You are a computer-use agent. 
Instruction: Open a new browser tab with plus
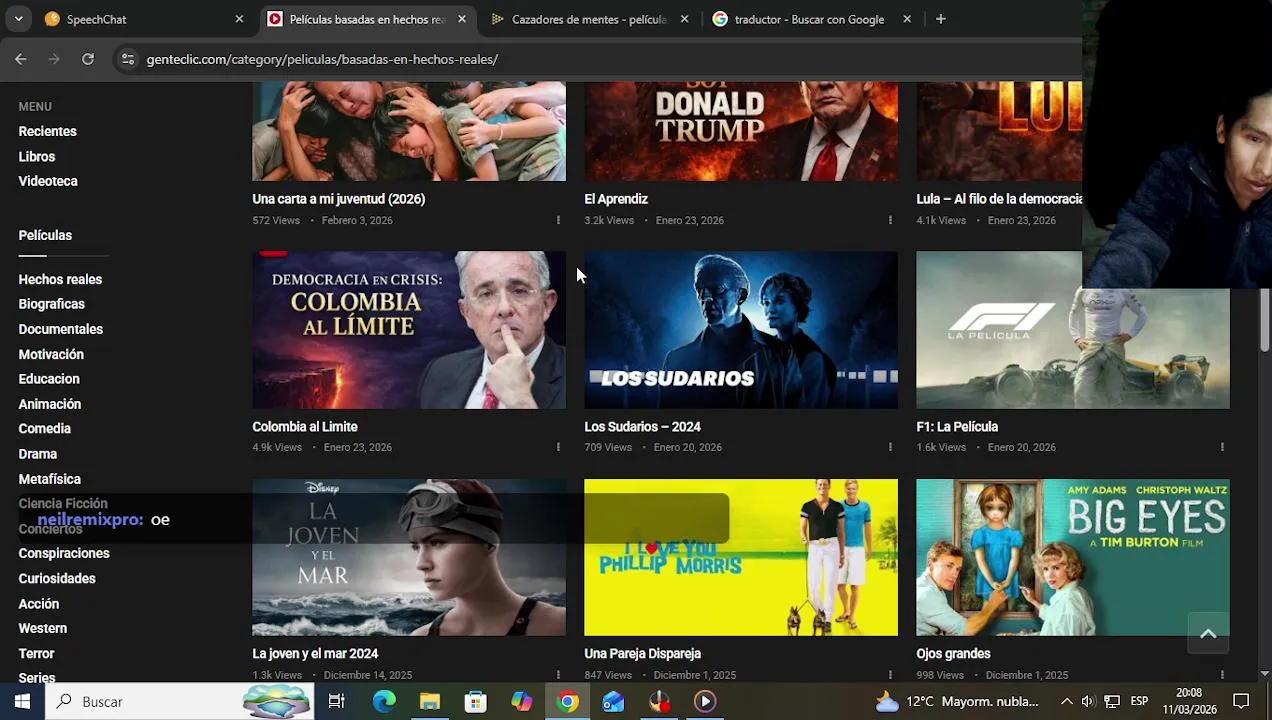coord(940,19)
